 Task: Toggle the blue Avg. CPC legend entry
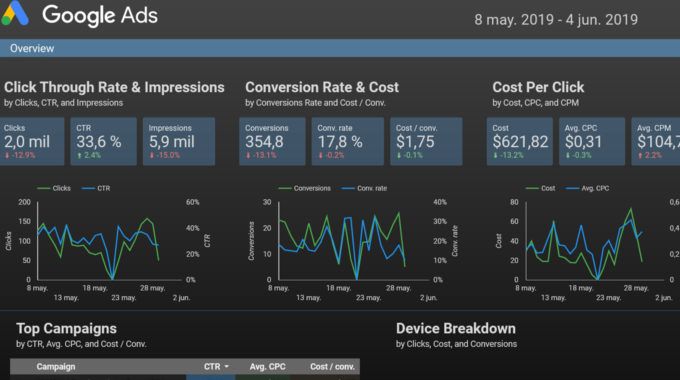[x=588, y=188]
